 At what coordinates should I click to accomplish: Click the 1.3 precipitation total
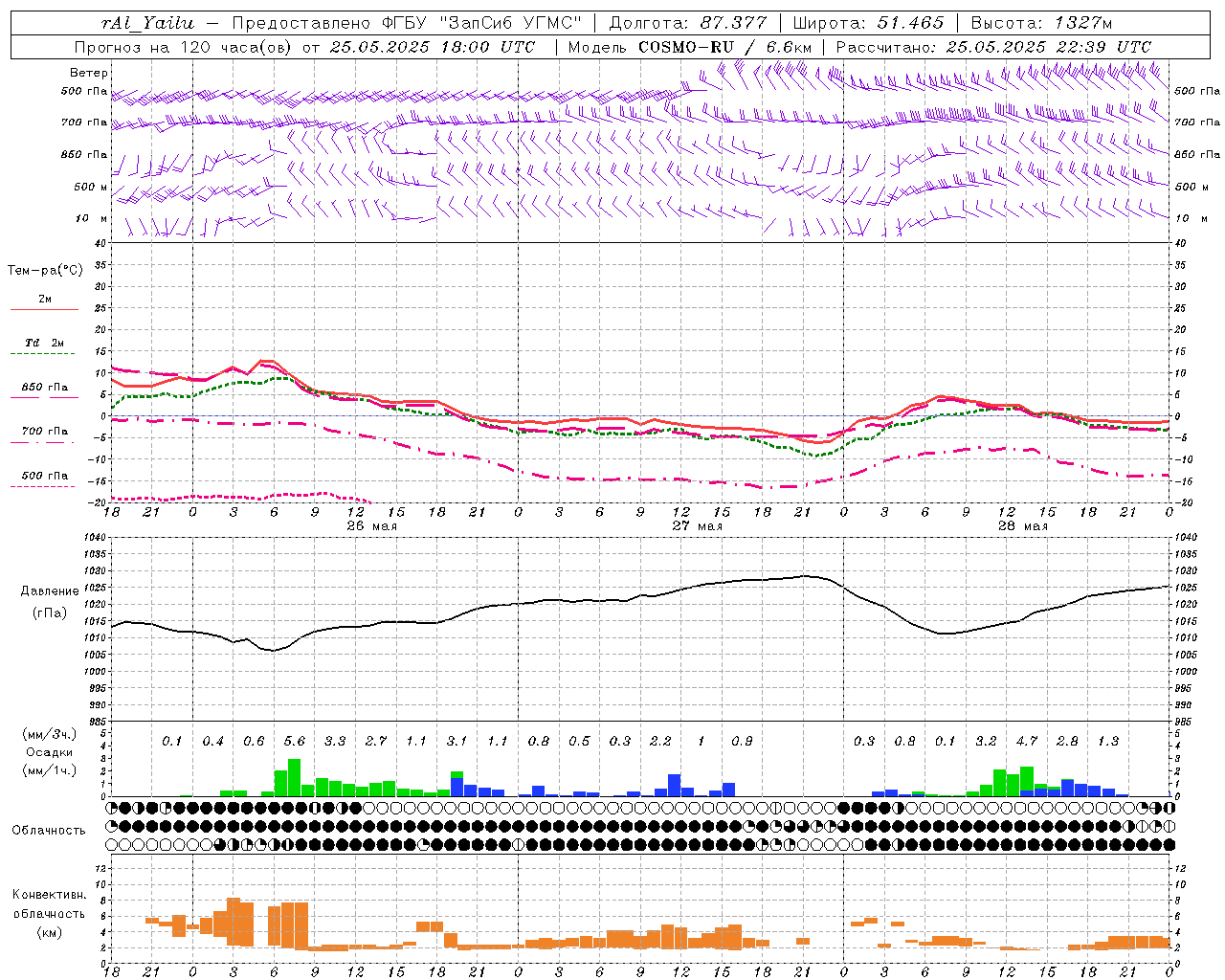click(1108, 741)
